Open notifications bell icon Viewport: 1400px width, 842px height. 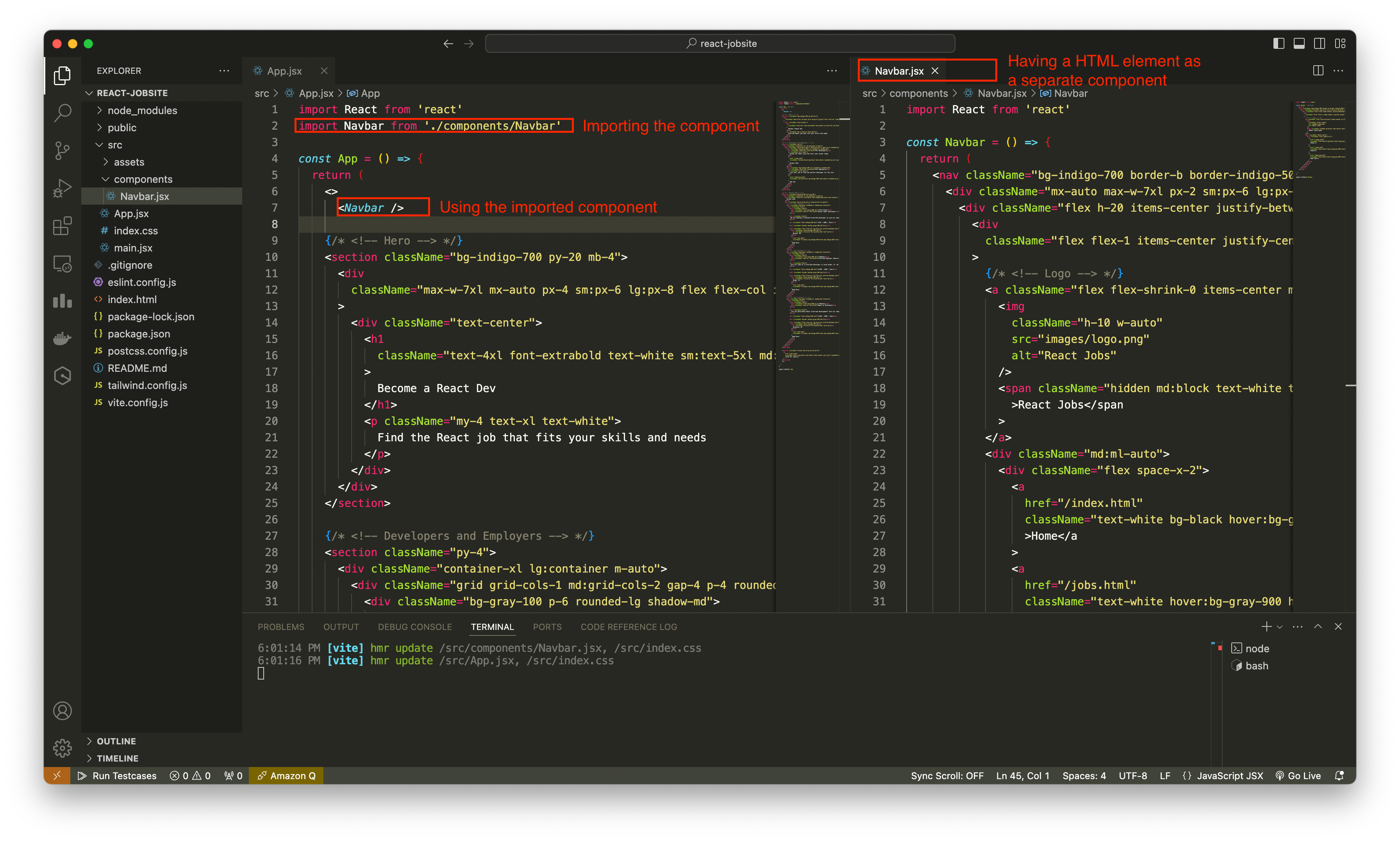tap(1339, 776)
